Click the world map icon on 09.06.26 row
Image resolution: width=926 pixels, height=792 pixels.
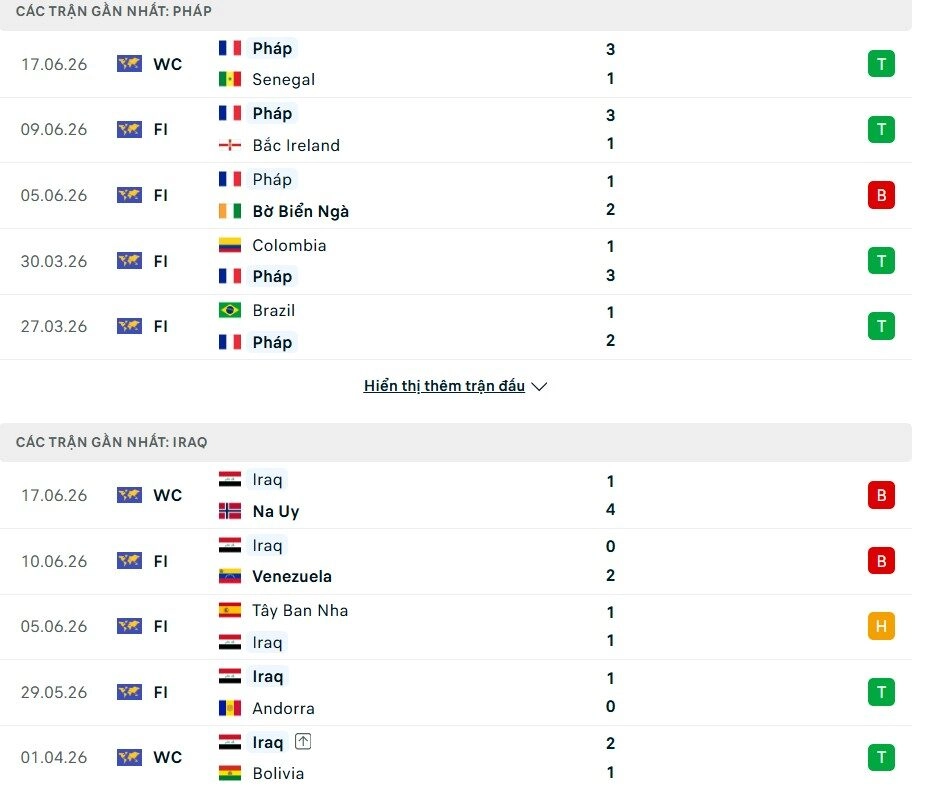(129, 129)
